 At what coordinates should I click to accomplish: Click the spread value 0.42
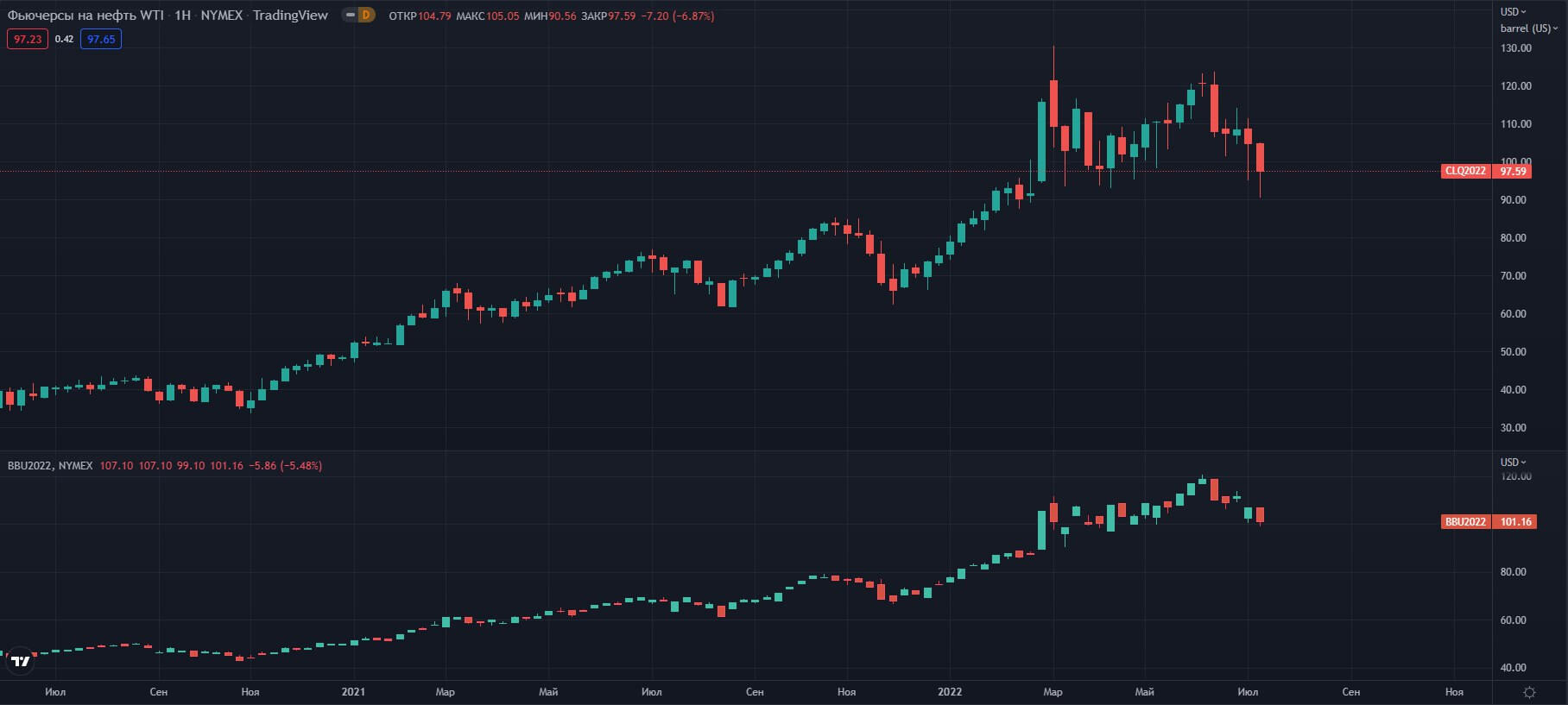pyautogui.click(x=64, y=39)
